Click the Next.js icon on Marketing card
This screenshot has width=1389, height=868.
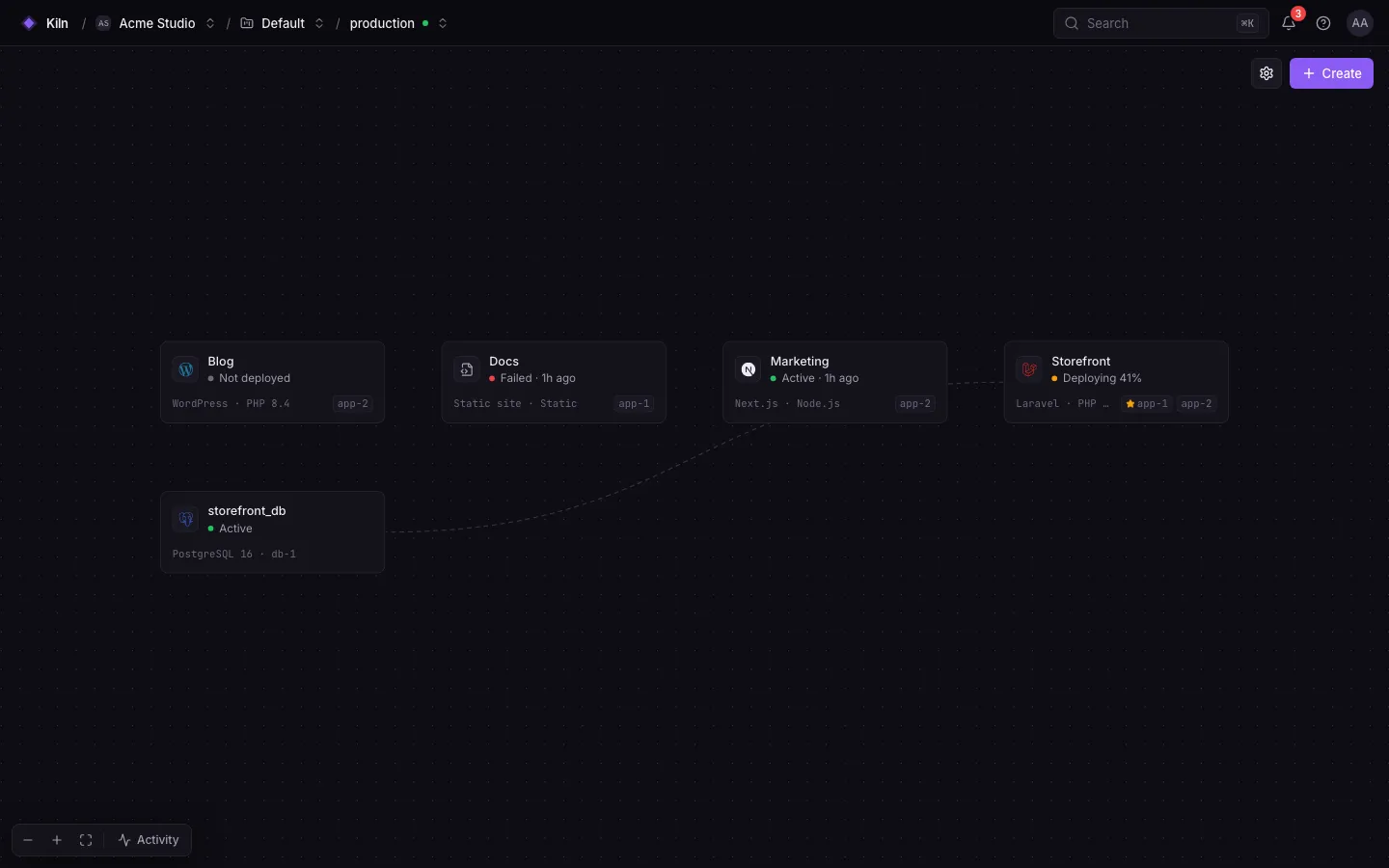point(749,369)
